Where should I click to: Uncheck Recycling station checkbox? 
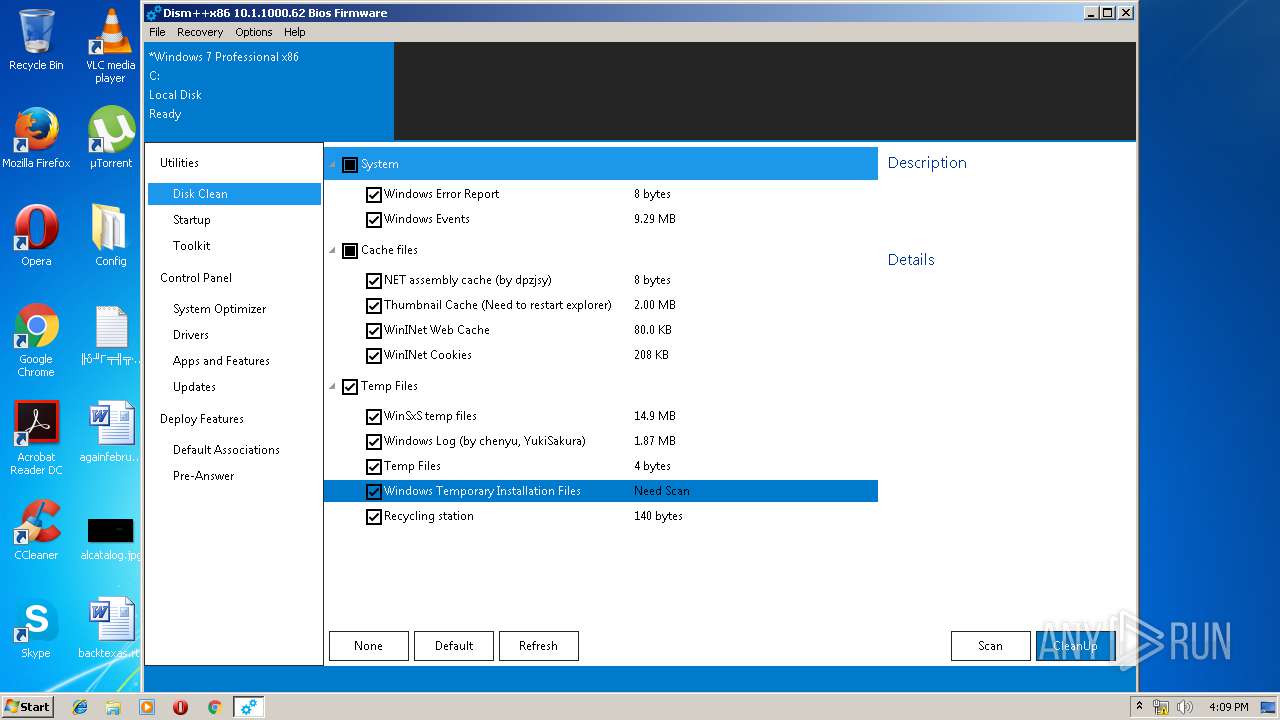pyautogui.click(x=374, y=517)
